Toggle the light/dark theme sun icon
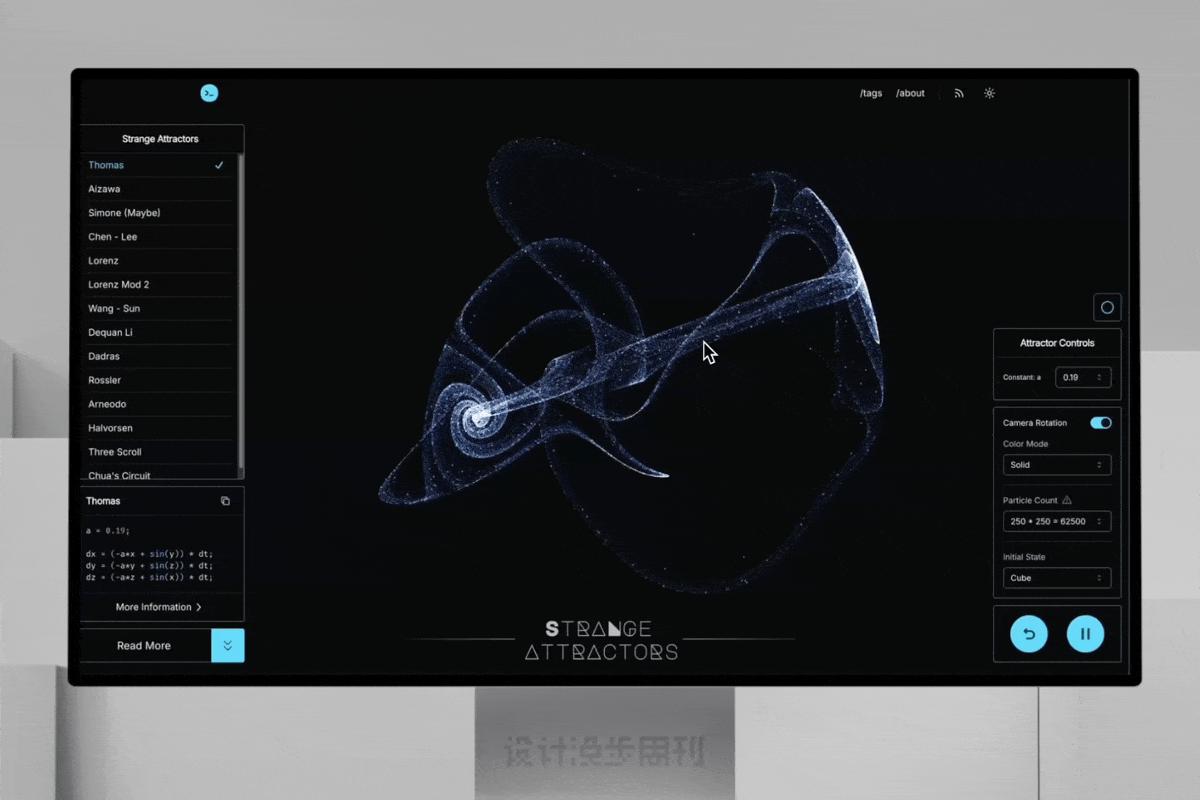Image resolution: width=1200 pixels, height=800 pixels. [x=989, y=93]
